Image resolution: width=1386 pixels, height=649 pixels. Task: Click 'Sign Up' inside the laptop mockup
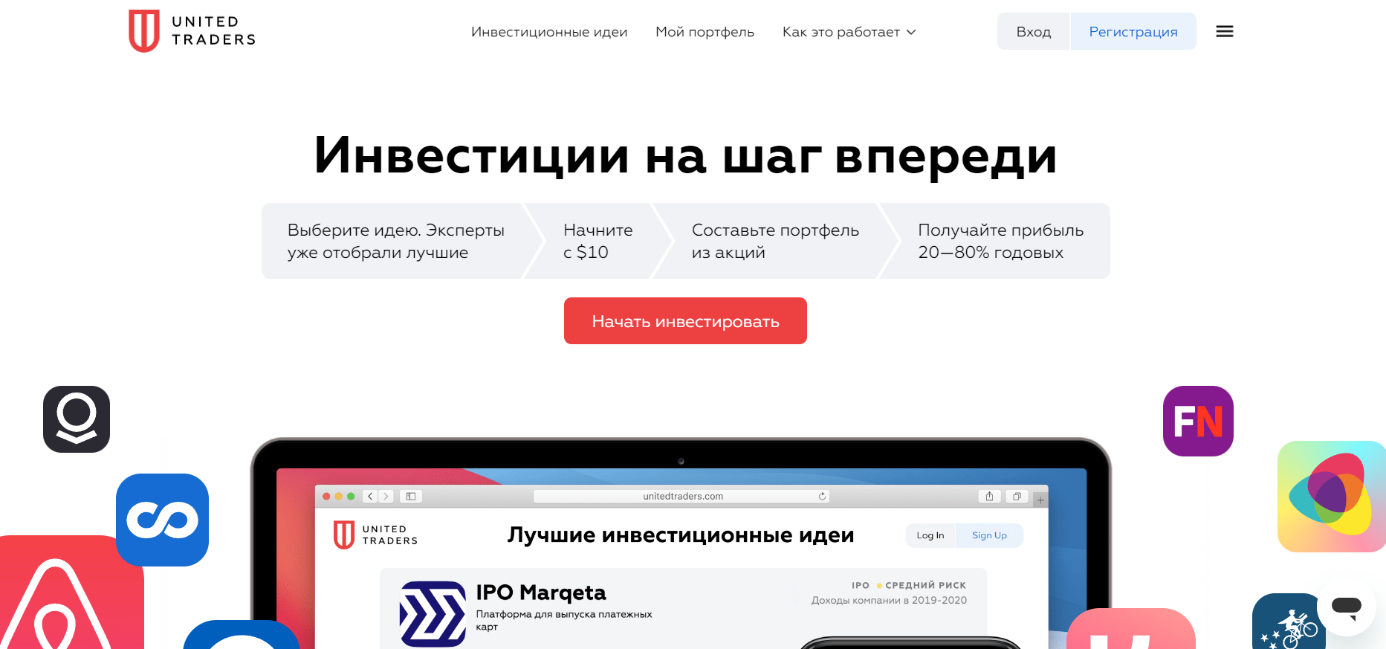[989, 535]
